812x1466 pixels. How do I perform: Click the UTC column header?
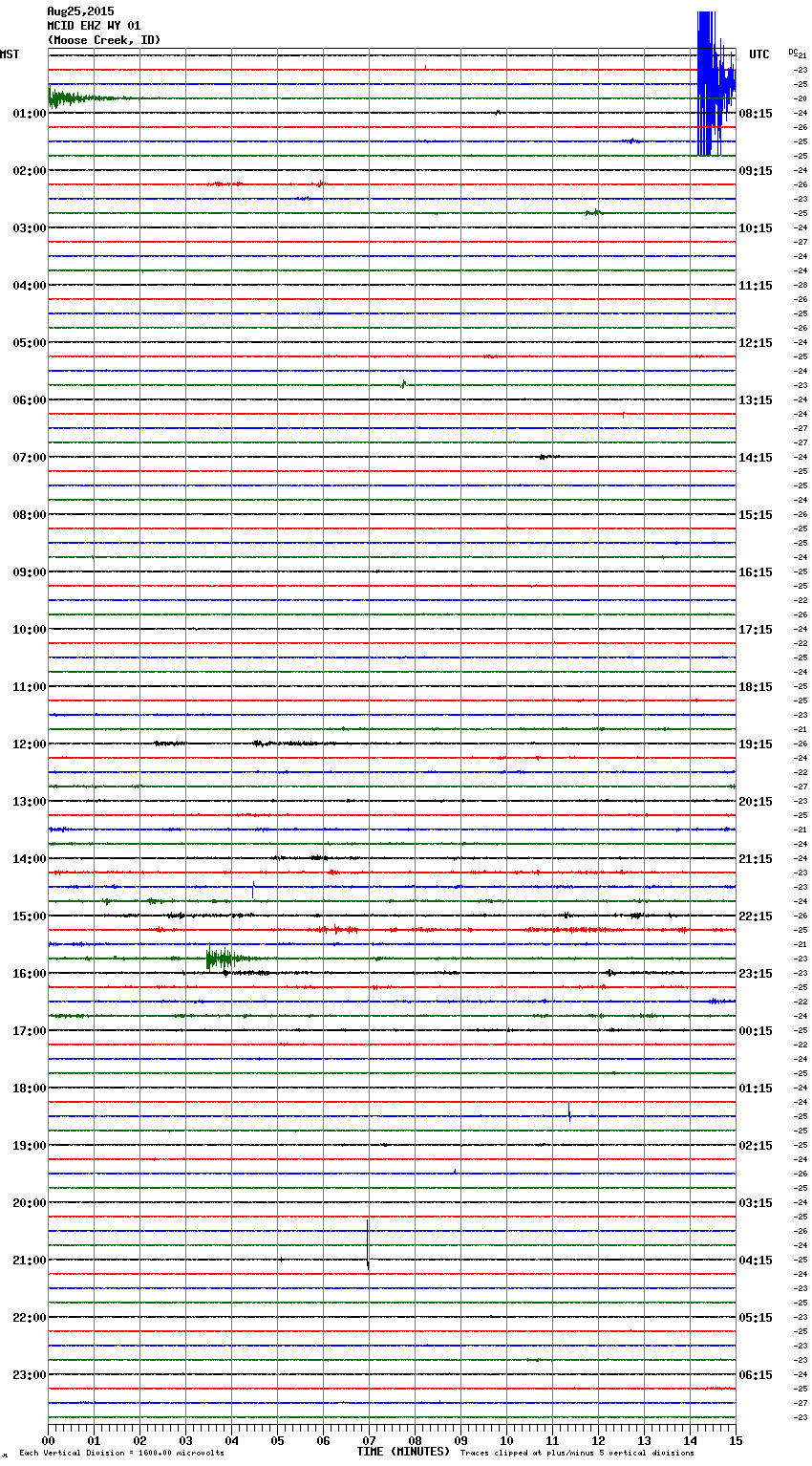759,54
